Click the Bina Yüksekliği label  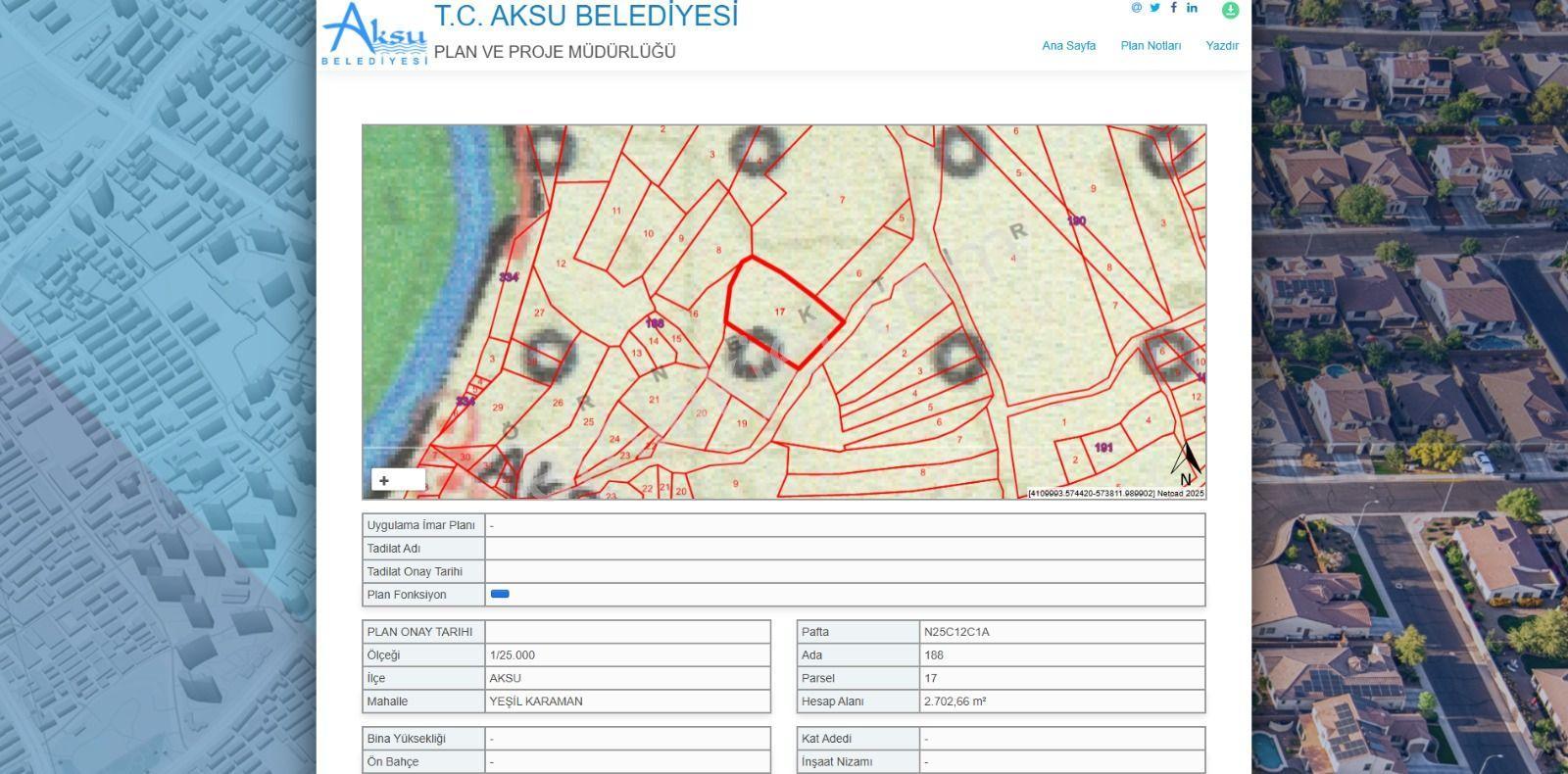point(407,739)
